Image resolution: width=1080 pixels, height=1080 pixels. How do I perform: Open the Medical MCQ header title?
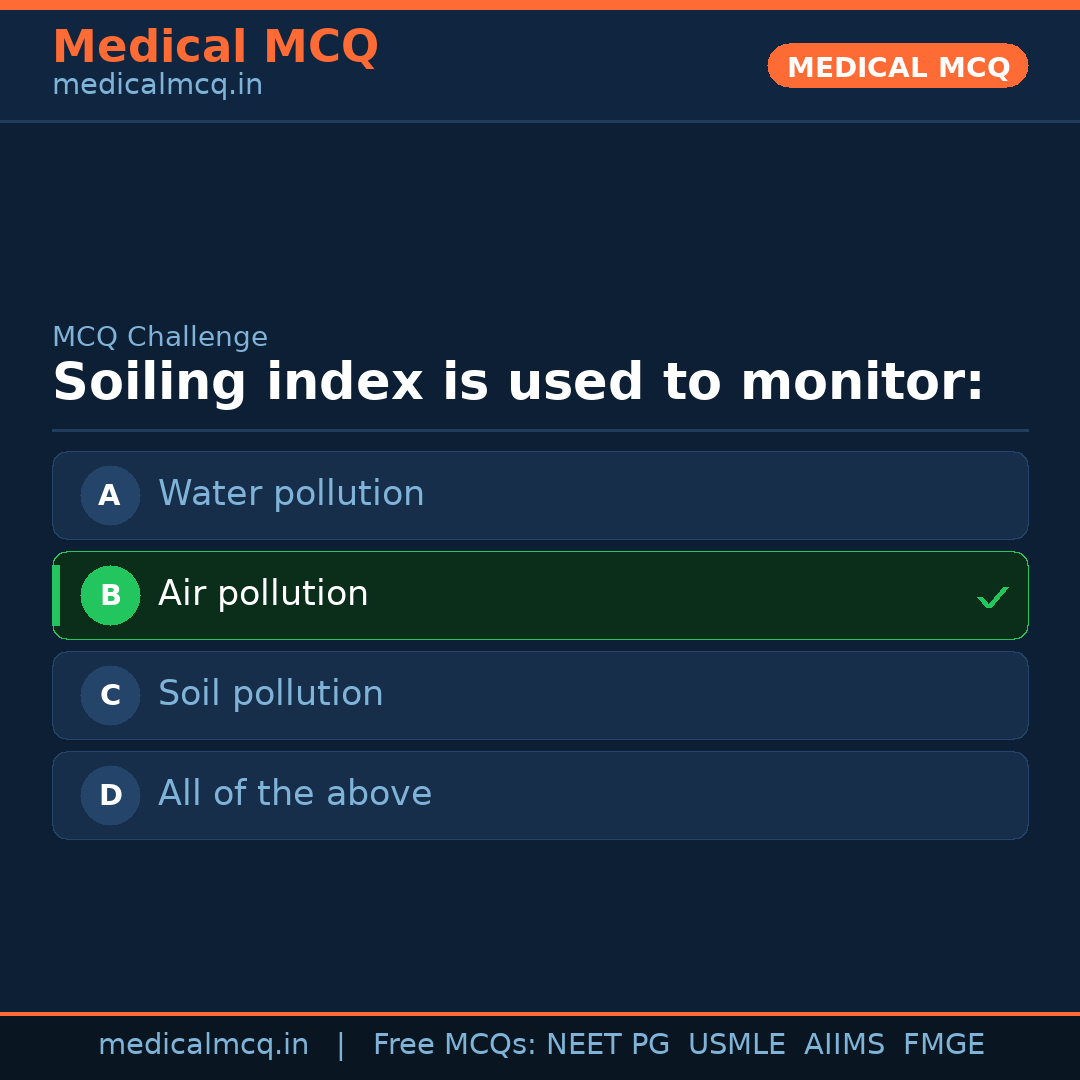(x=215, y=47)
